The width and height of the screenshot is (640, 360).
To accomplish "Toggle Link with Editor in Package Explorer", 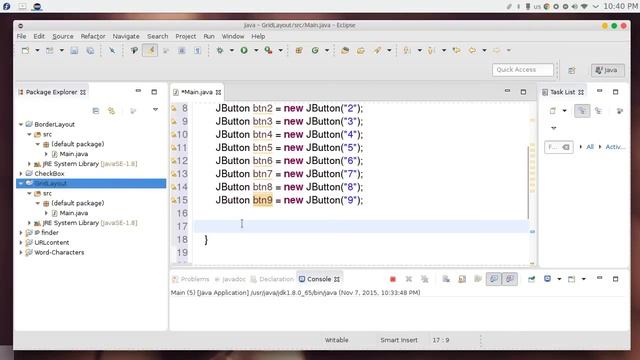I will (x=111, y=111).
